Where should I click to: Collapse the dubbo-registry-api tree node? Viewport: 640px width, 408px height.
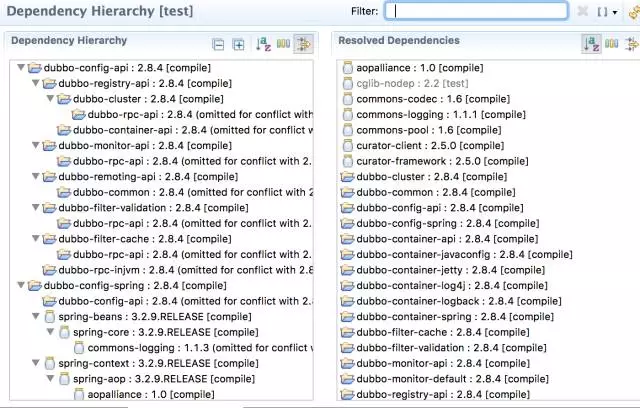36,83
